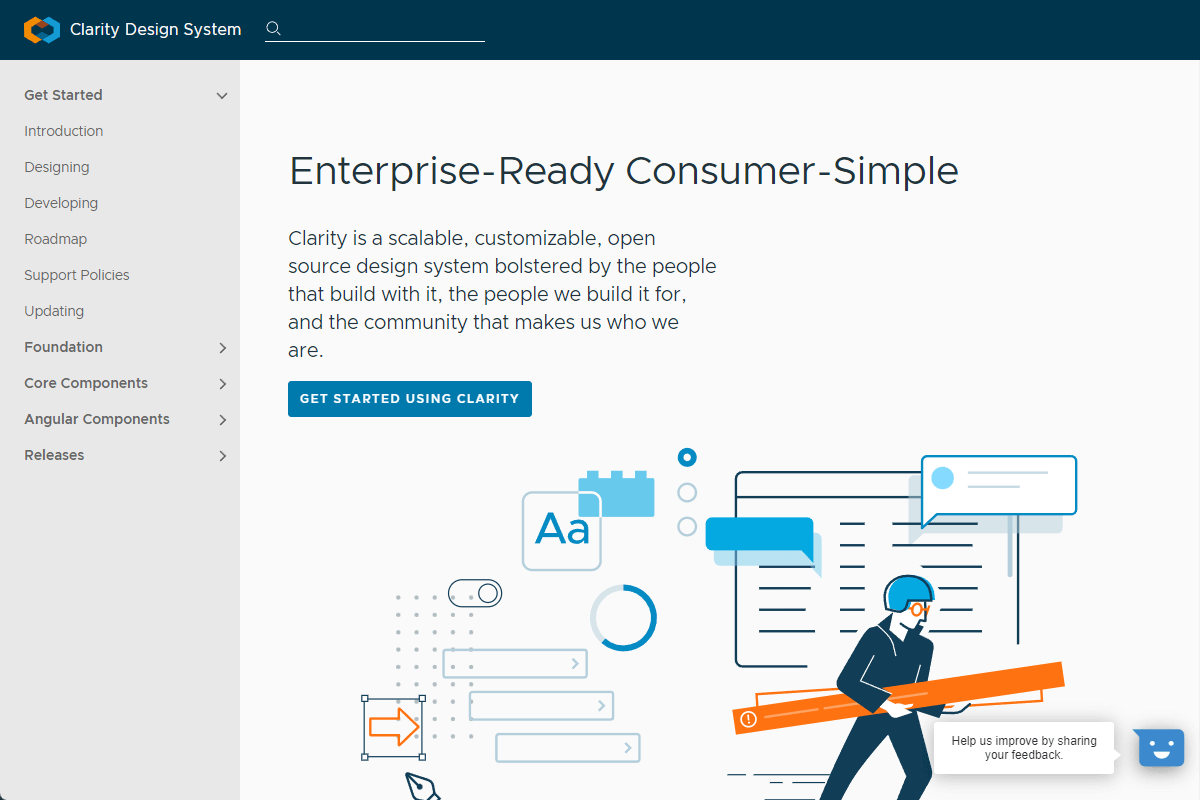Viewport: 1200px width, 800px height.
Task: Expand the Releases section chevron
Action: [222, 456]
